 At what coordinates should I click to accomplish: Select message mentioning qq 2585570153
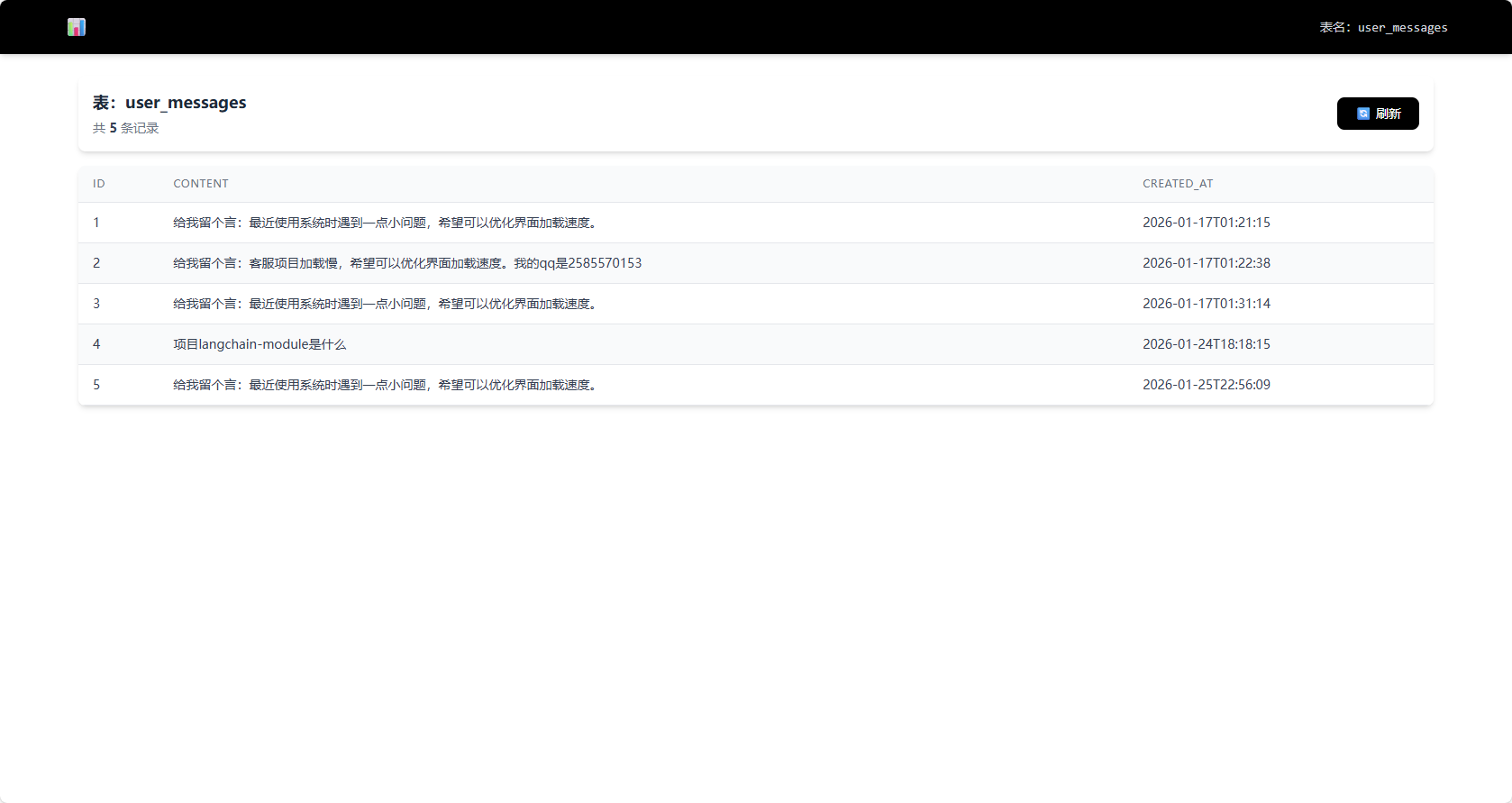click(x=407, y=263)
